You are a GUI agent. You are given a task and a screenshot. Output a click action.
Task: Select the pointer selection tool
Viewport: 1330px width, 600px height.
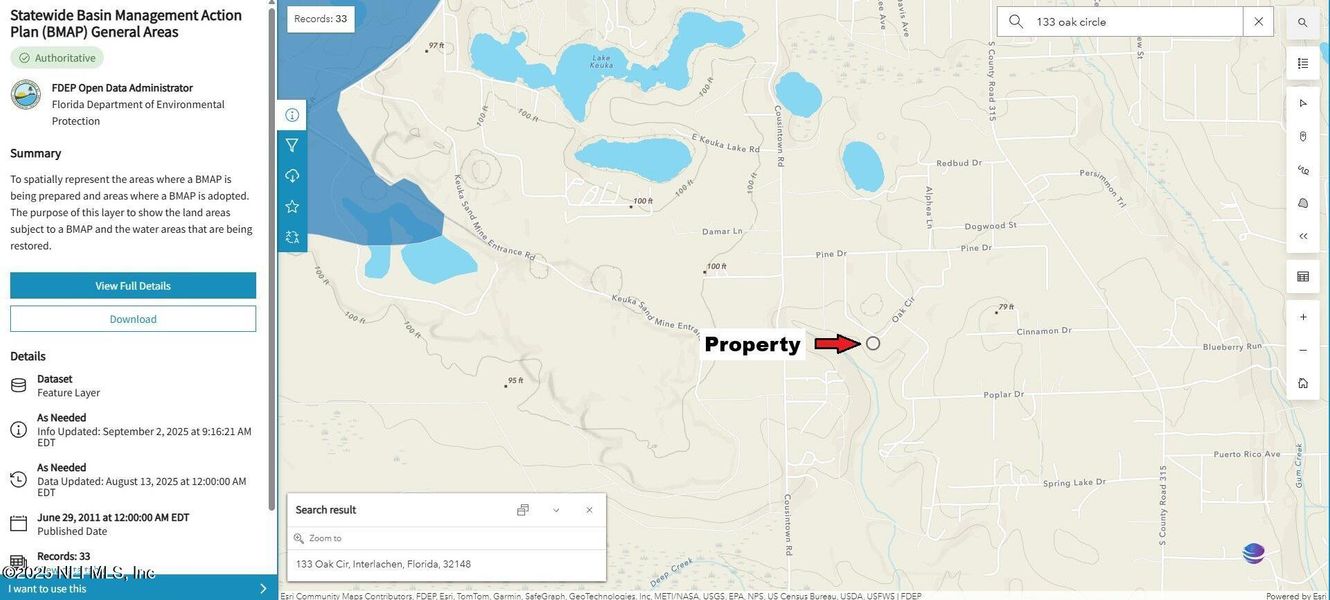(x=1303, y=103)
